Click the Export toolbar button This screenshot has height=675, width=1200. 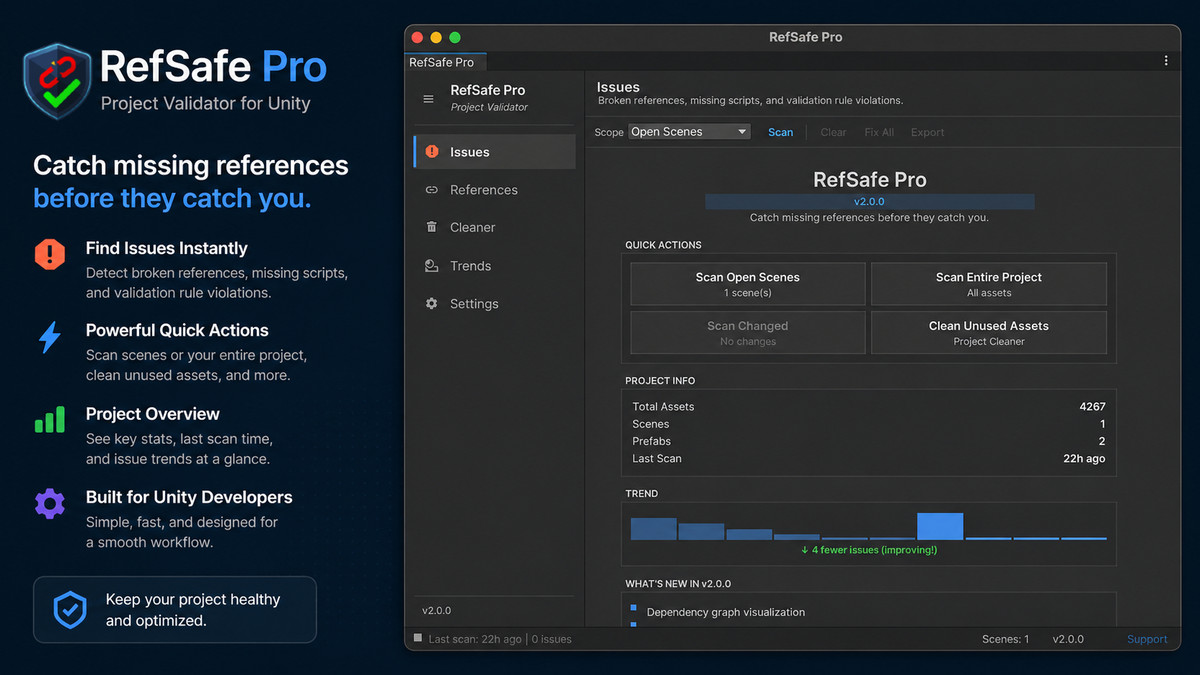[927, 132]
